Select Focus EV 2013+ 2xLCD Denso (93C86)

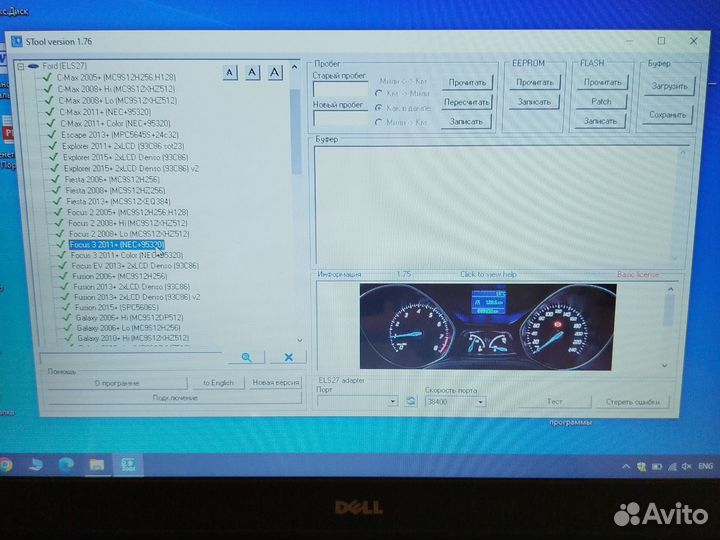[135, 265]
